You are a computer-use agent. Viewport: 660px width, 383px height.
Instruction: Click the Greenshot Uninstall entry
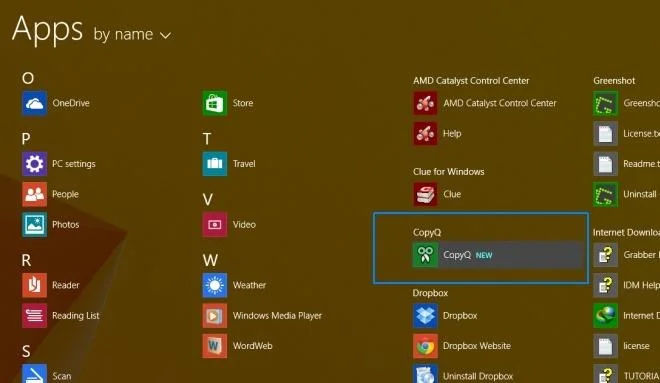(626, 194)
